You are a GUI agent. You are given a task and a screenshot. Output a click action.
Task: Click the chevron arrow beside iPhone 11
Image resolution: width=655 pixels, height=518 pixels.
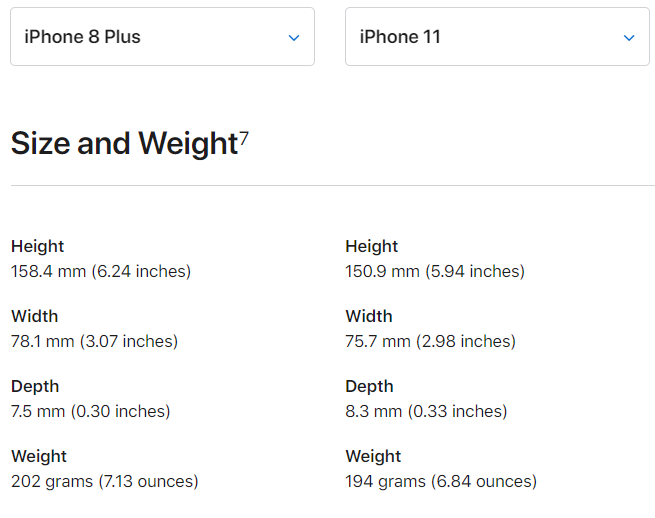tap(629, 38)
